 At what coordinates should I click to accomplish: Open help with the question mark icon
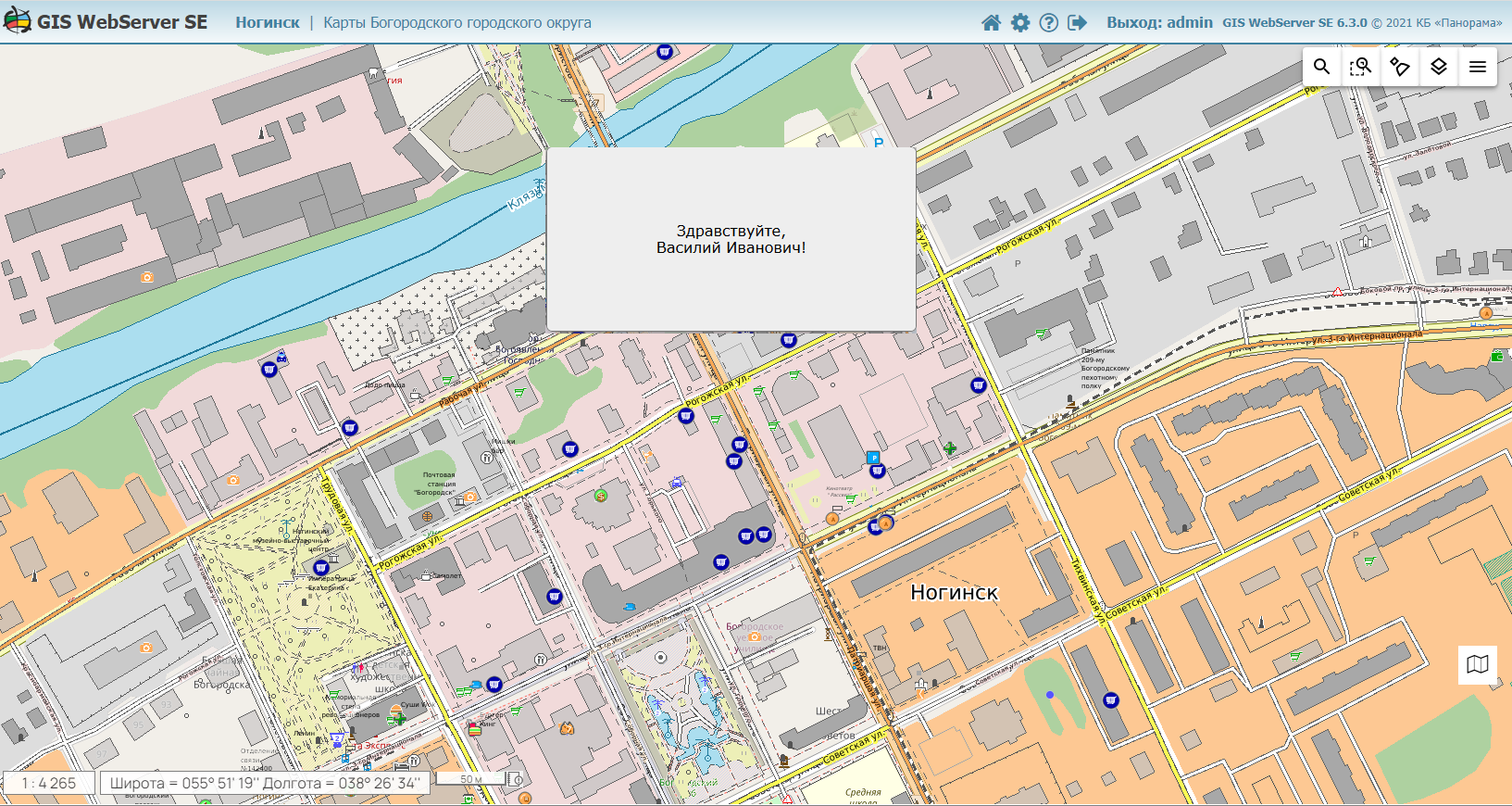pos(1048,22)
